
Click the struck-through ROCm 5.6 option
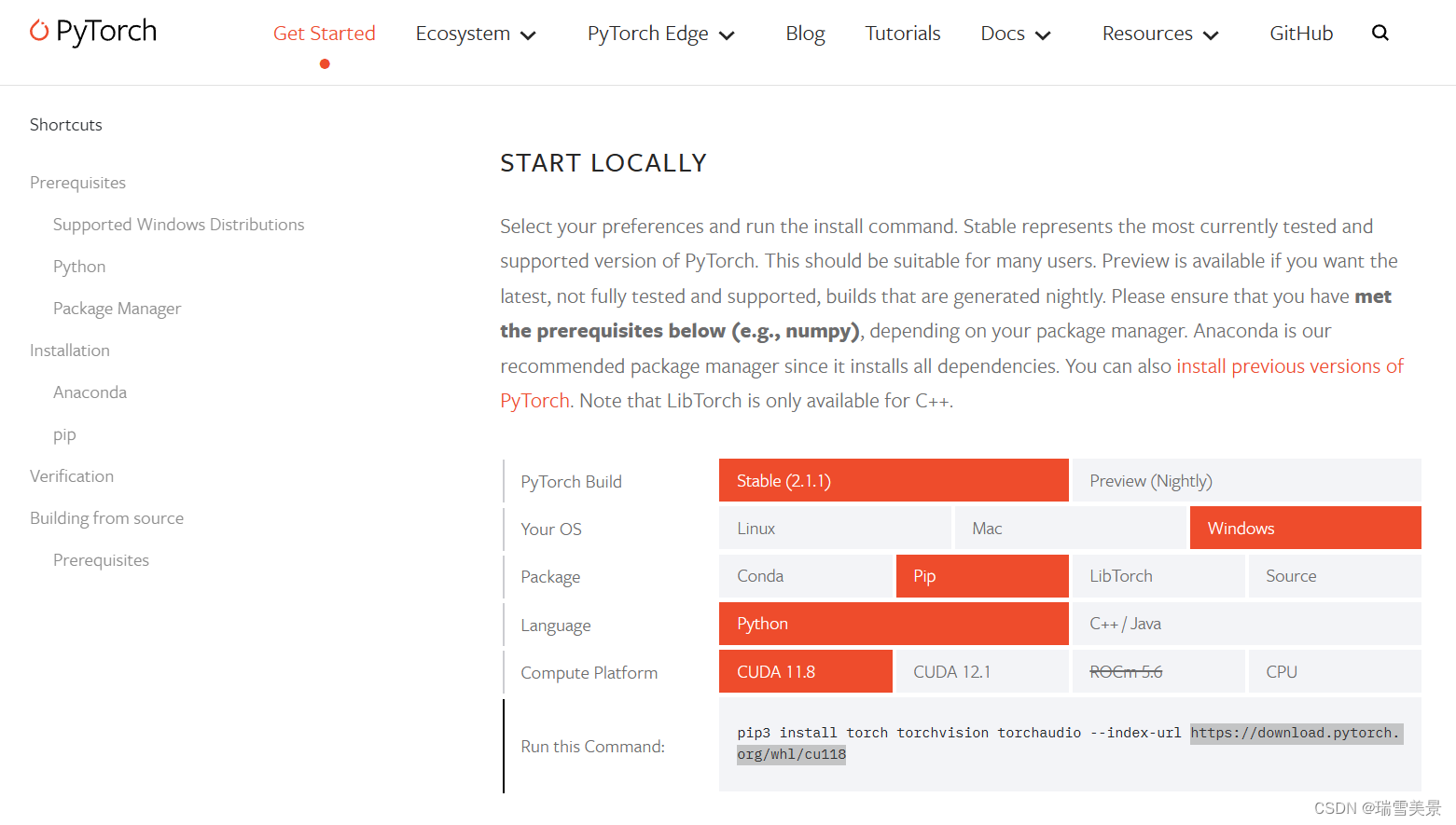pyautogui.click(x=1158, y=671)
